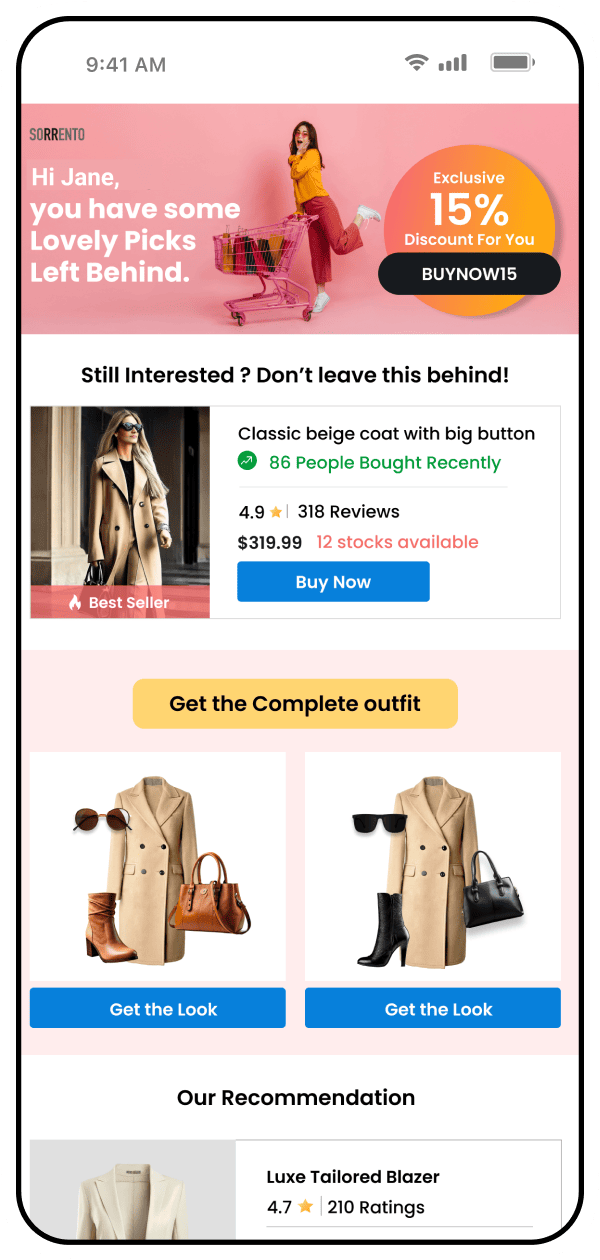
Task: Click Get the Look under black outfit
Action: 433,1008
